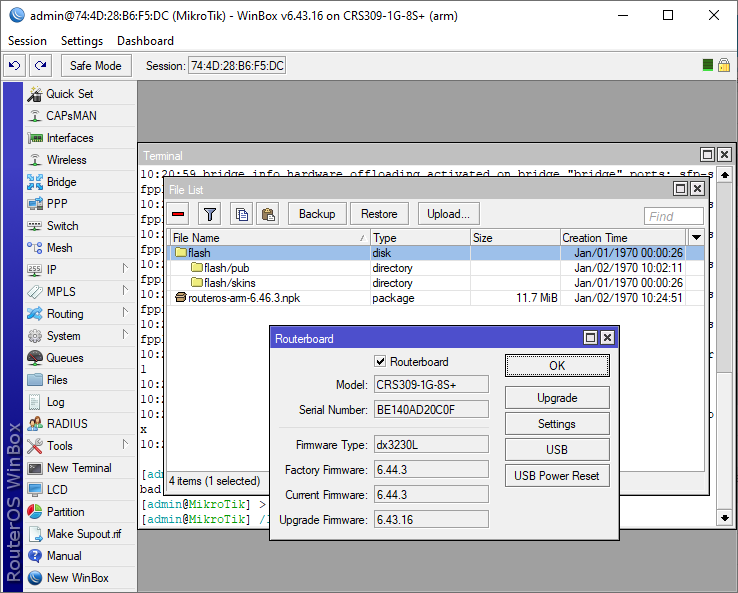Click the Session address field
738x593 pixels.
[x=237, y=65]
